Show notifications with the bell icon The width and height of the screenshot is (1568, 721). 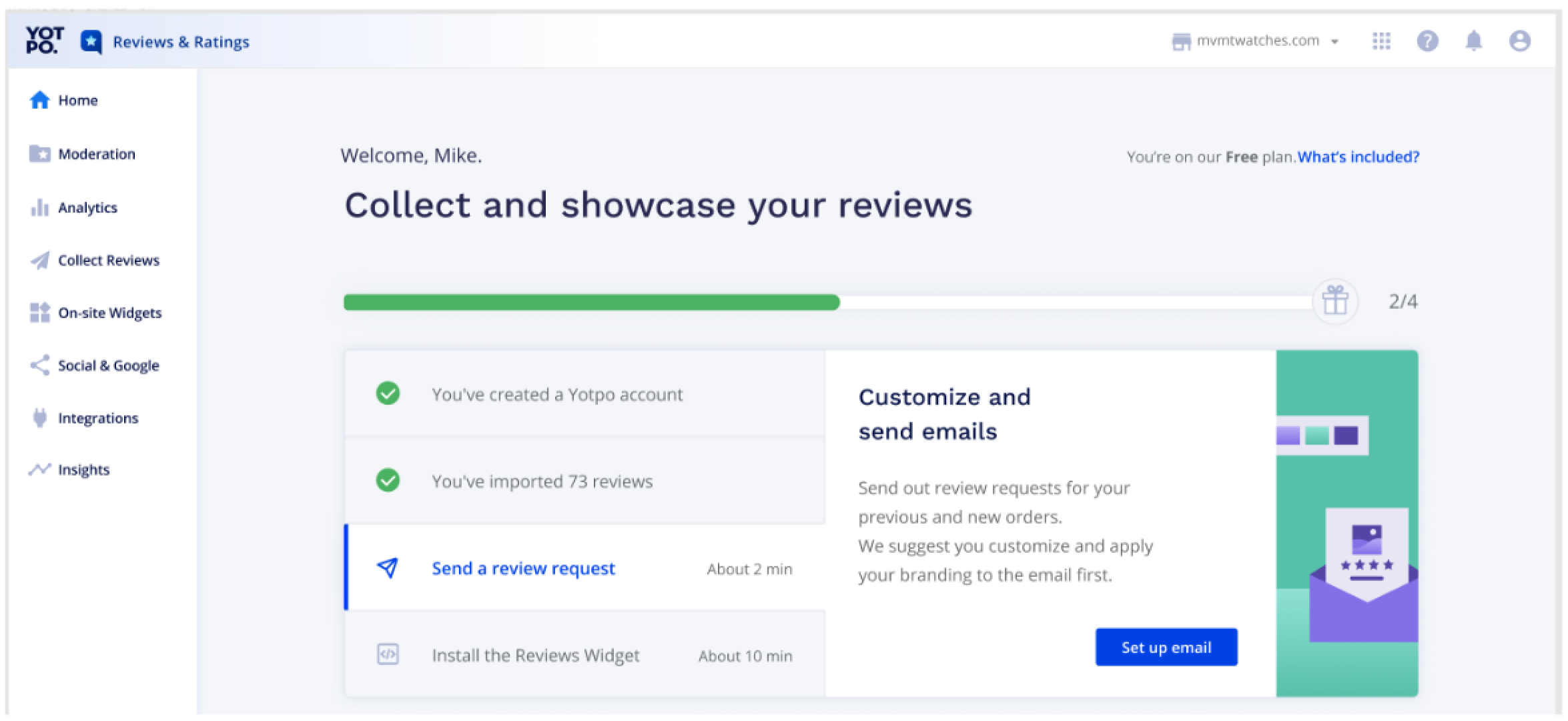[x=1473, y=41]
